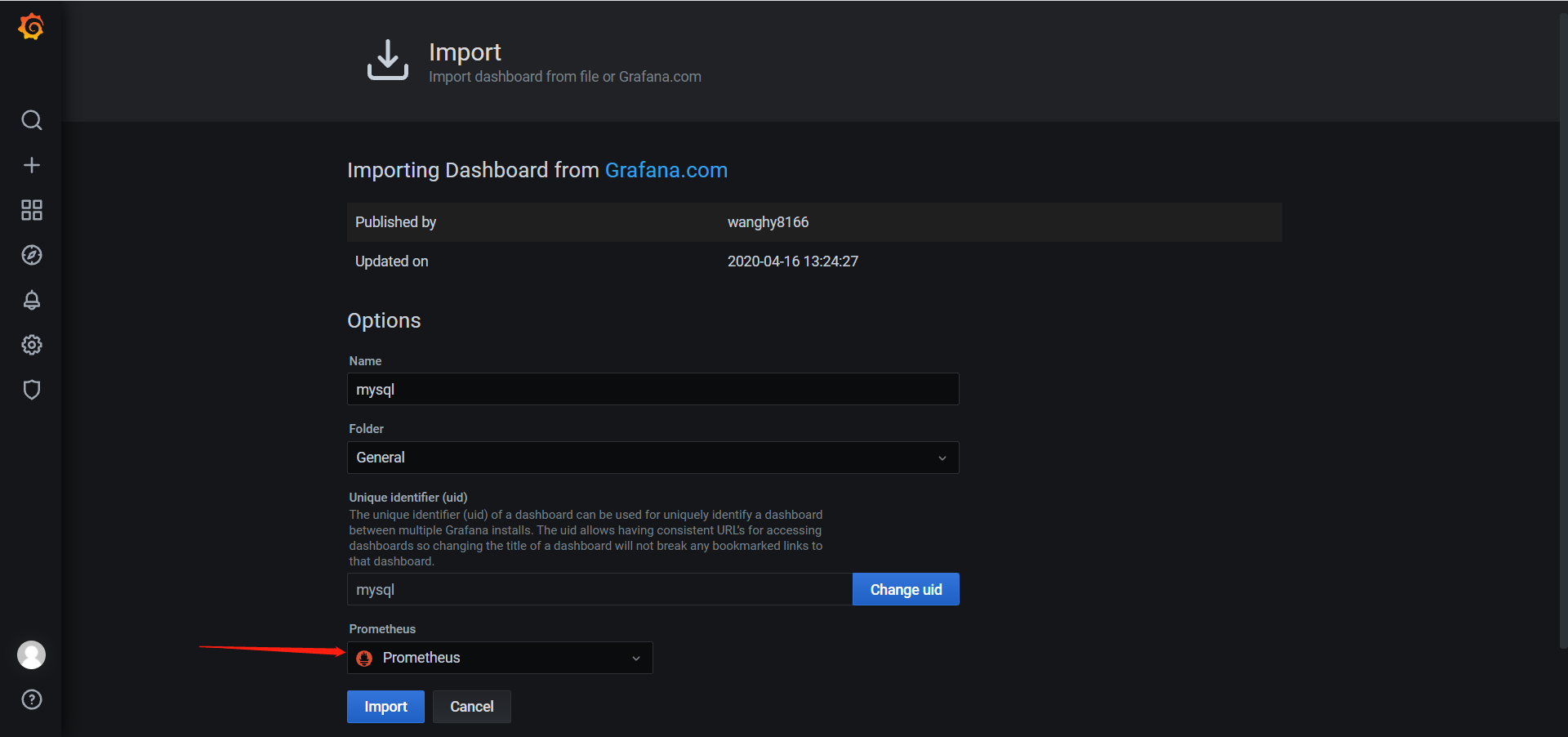The image size is (1568, 737).
Task: Focus the Name input field containing mysql
Action: [x=653, y=389]
